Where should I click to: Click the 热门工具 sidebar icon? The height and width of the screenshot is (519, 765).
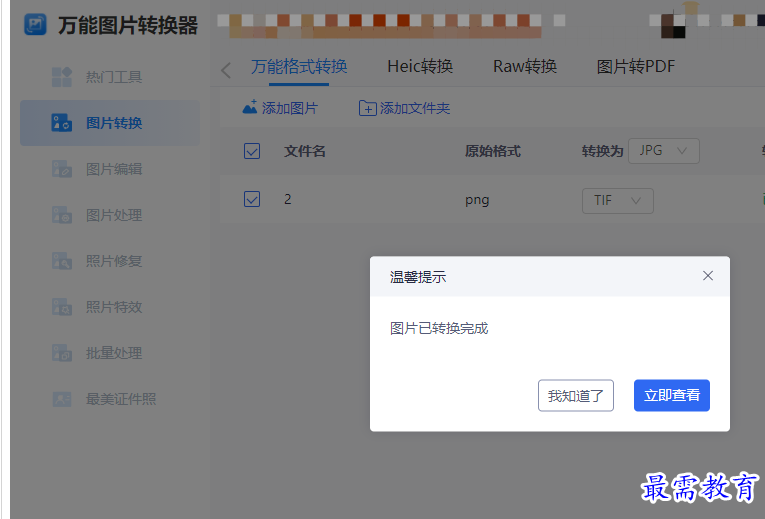pos(62,77)
